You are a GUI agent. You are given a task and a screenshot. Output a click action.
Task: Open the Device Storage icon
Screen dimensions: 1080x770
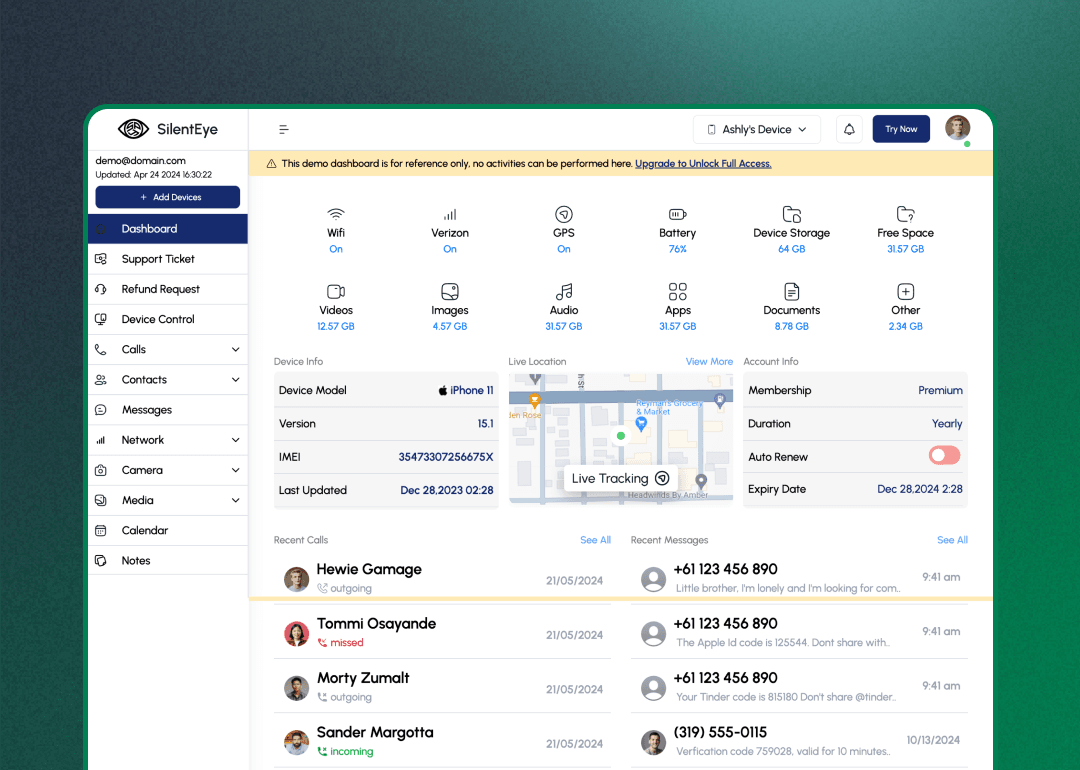791,214
